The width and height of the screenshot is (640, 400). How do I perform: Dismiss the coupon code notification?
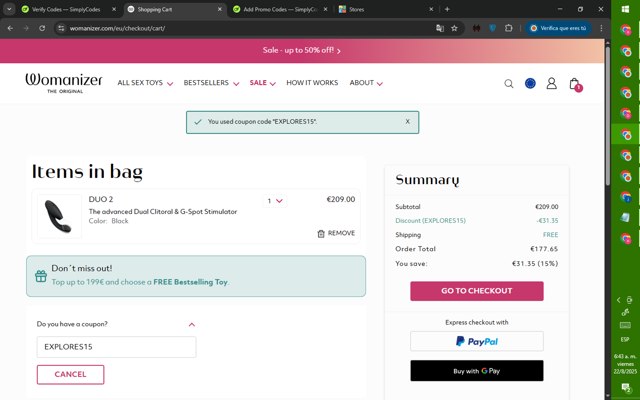407,122
